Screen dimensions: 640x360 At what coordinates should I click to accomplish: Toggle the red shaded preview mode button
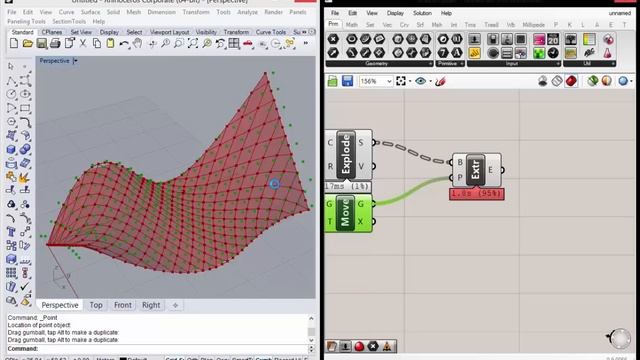click(571, 81)
